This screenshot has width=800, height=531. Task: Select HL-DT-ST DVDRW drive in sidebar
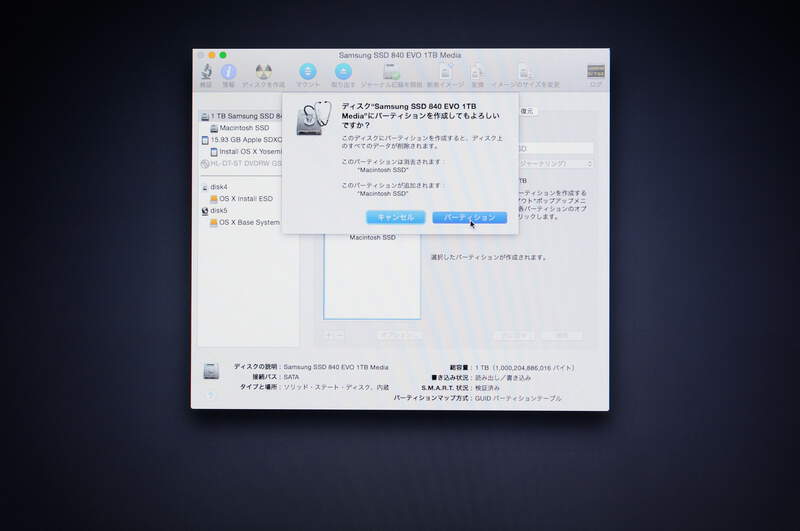241,164
